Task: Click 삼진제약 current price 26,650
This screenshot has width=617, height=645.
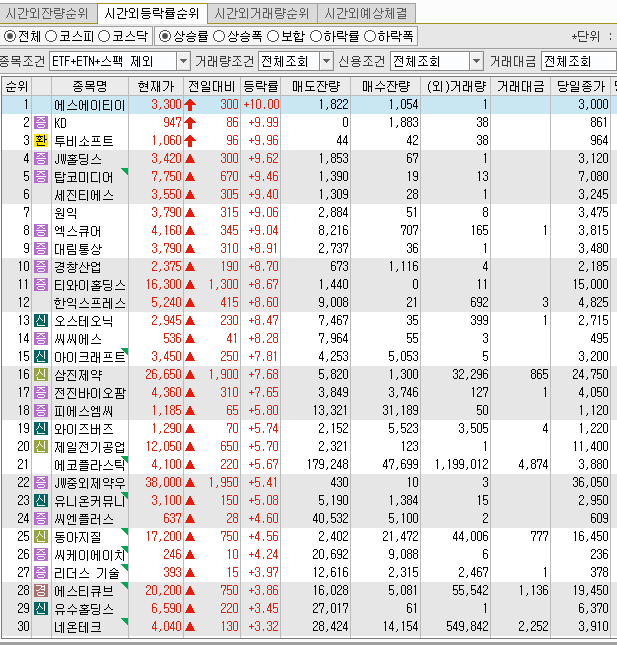Action: coord(163,374)
